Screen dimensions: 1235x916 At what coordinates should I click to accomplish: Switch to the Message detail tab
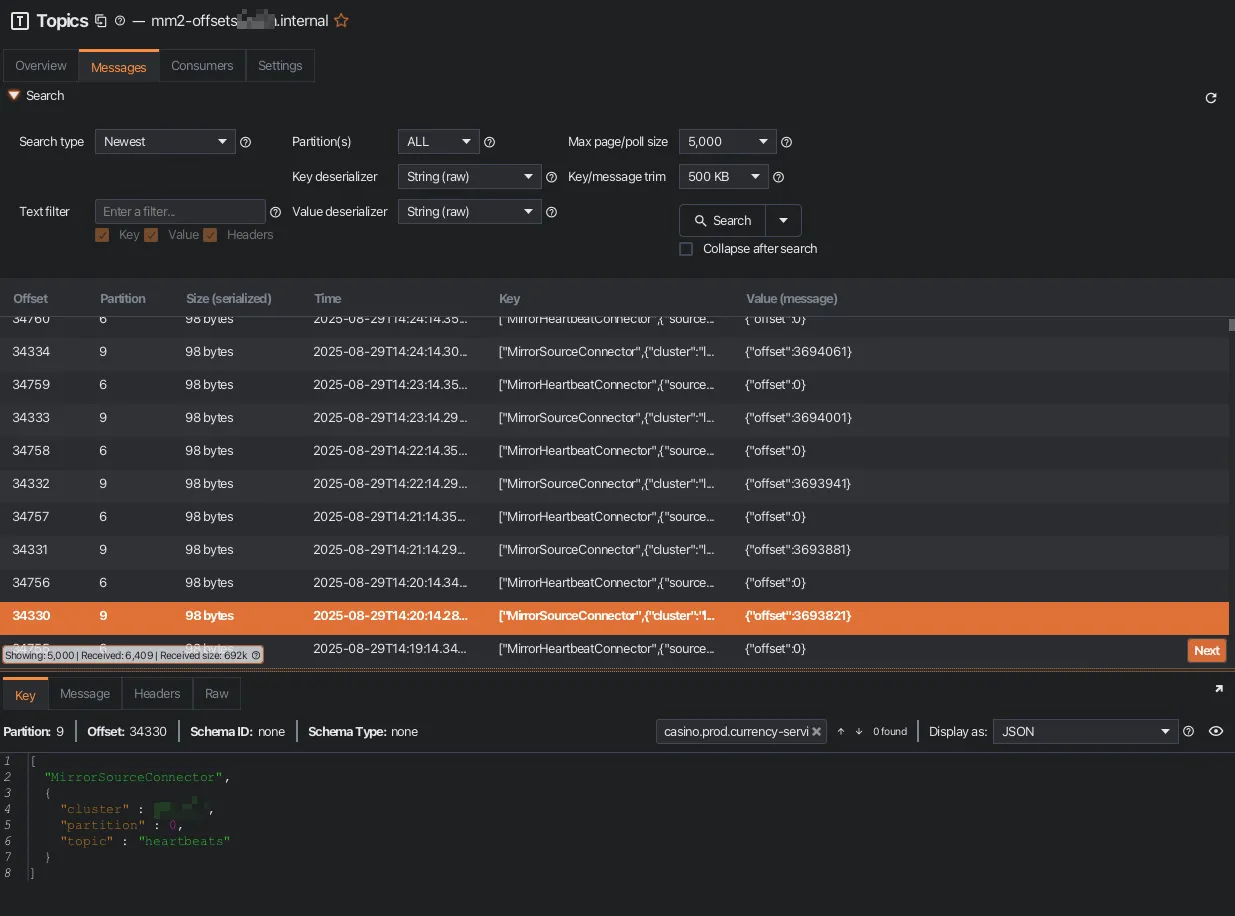coord(85,693)
